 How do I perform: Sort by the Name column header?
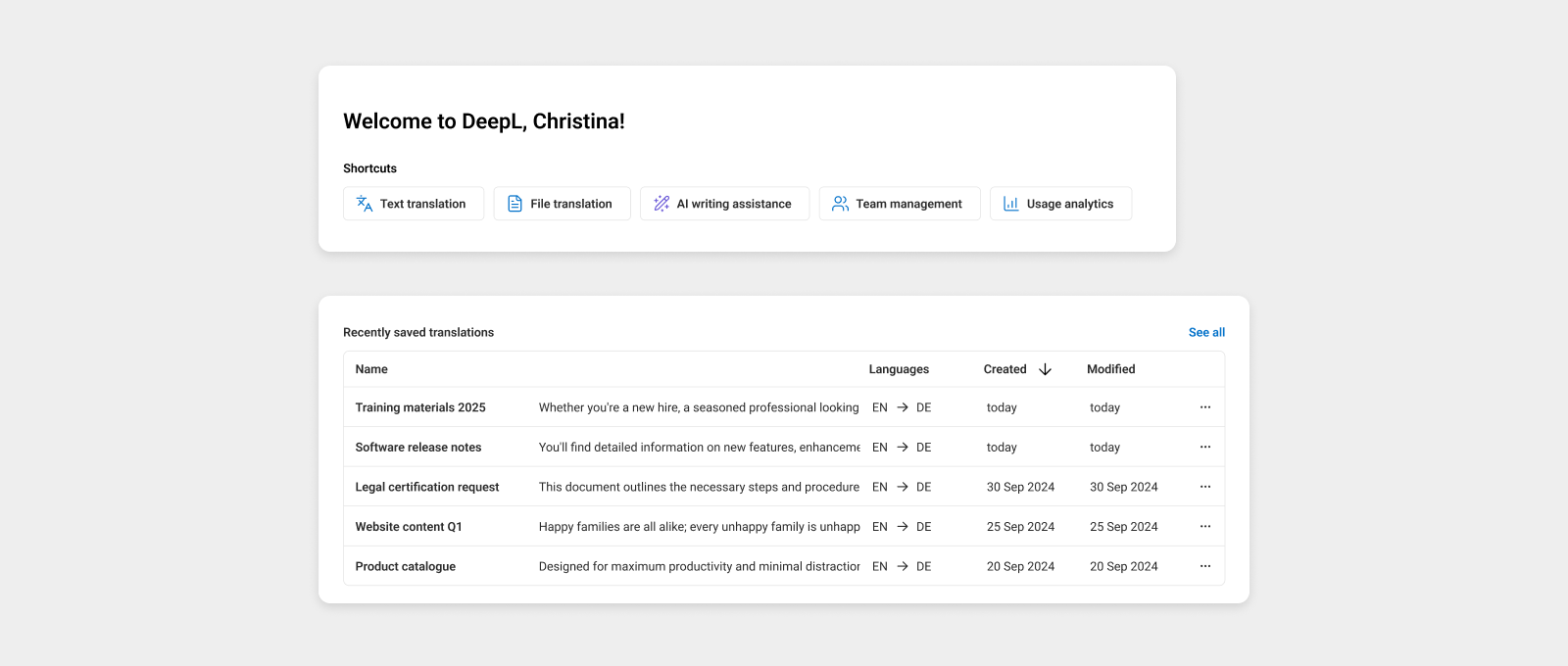pyautogui.click(x=371, y=369)
